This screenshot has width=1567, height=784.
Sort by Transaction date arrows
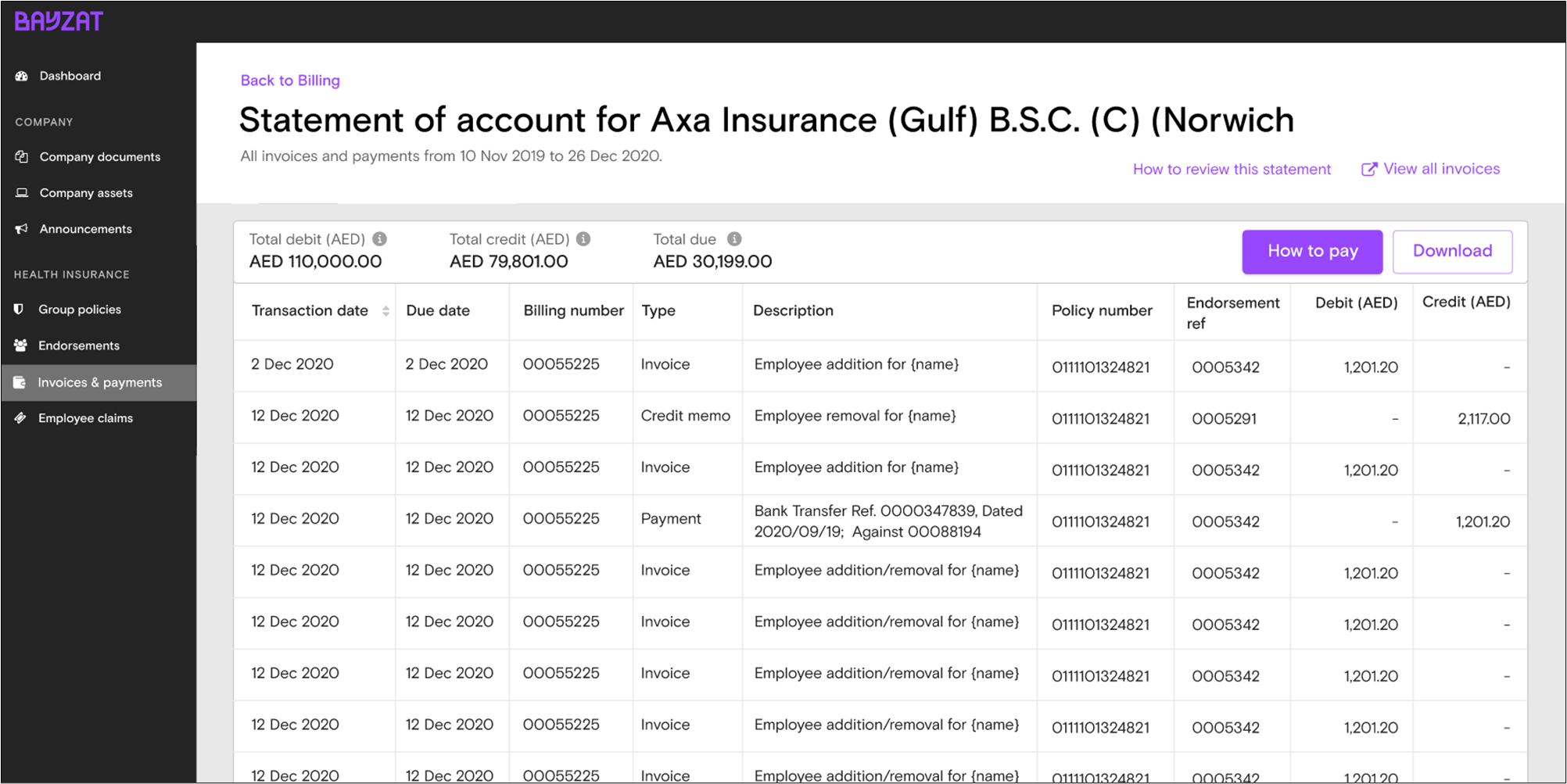pyautogui.click(x=385, y=311)
